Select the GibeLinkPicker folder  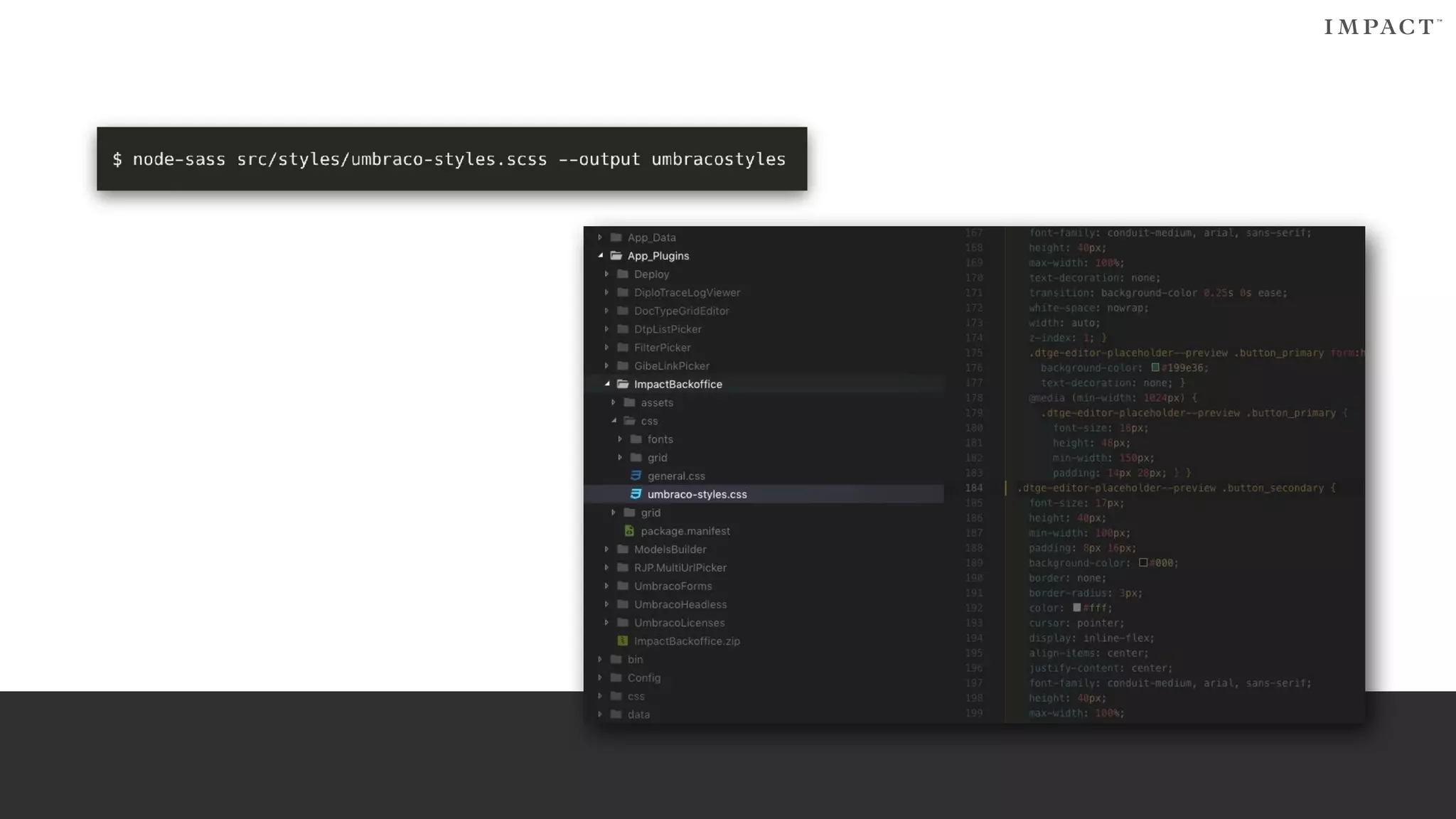click(x=671, y=366)
